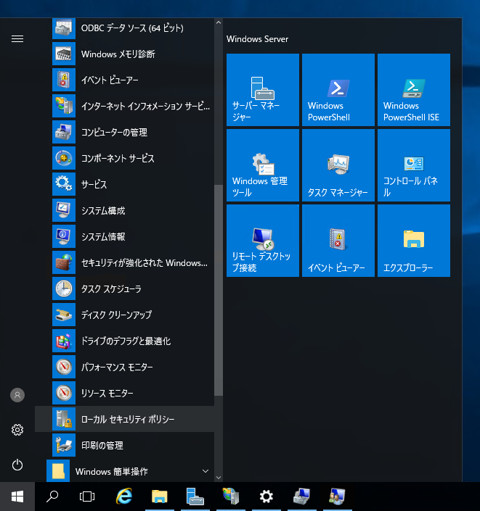This screenshot has width=480, height=511.
Task: Select the システム構成 text entry
Action: (x=103, y=211)
